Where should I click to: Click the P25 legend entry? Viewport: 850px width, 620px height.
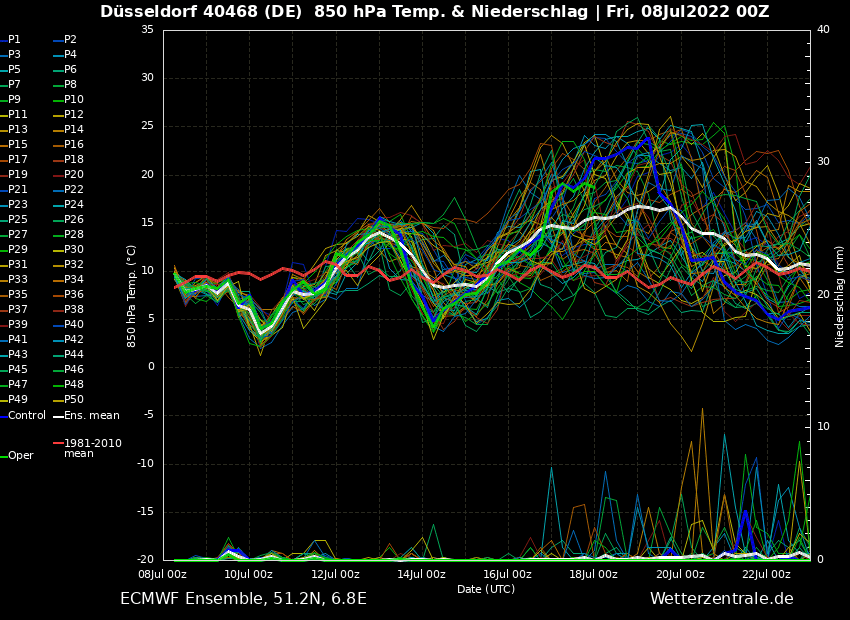click(18, 220)
